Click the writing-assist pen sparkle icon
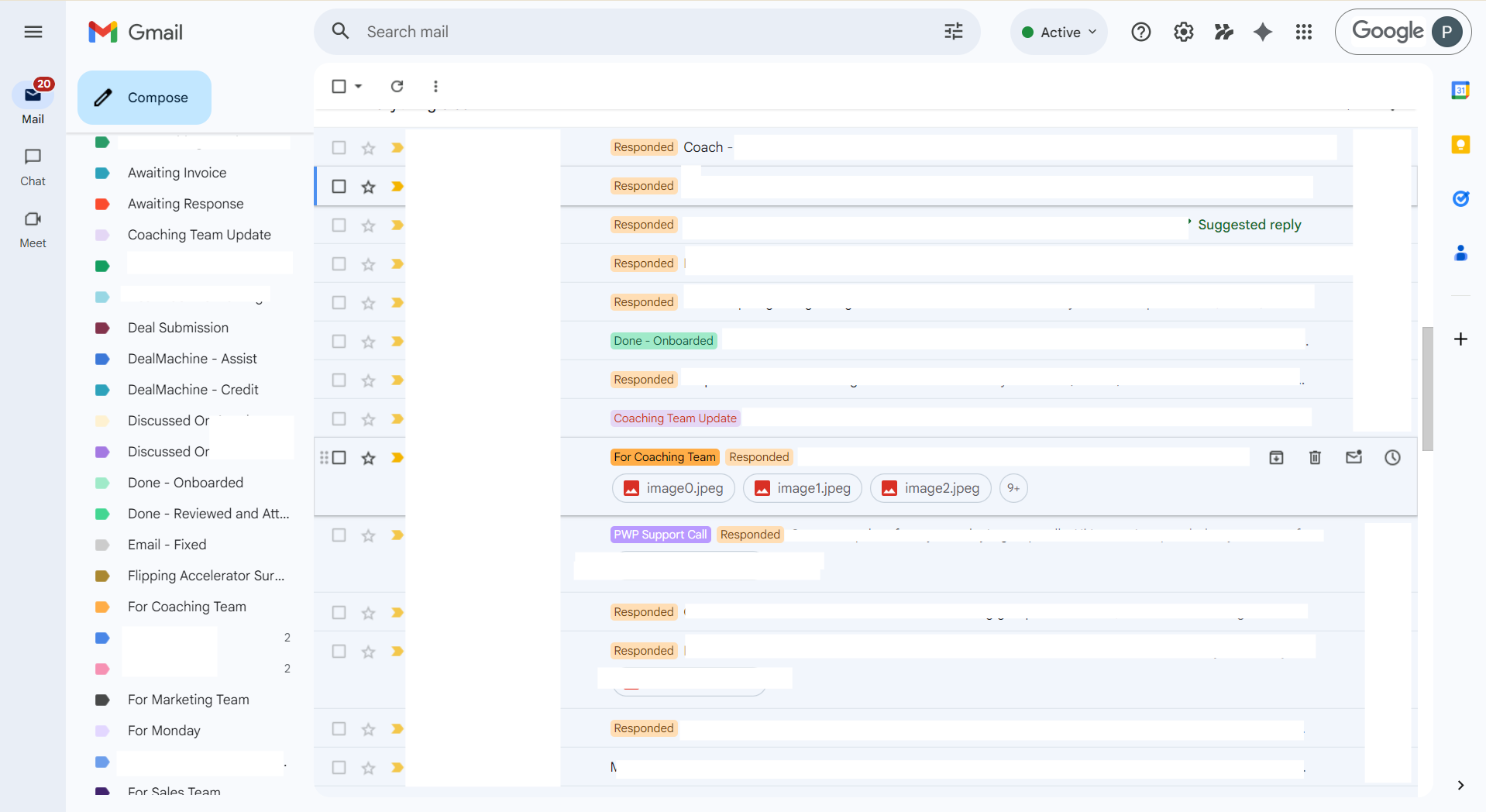Screen dimensions: 1486x812 1224,32
